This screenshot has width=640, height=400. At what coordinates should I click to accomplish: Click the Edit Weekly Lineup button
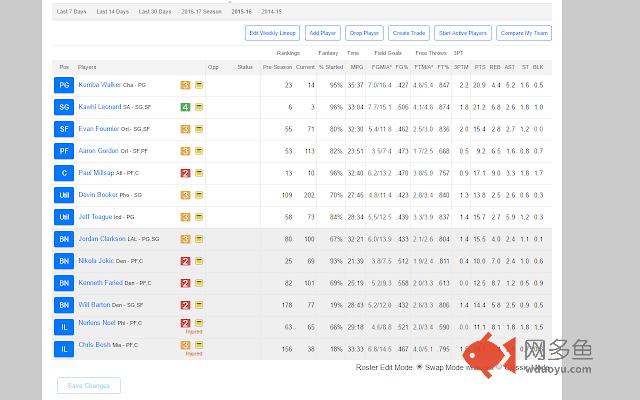272,33
